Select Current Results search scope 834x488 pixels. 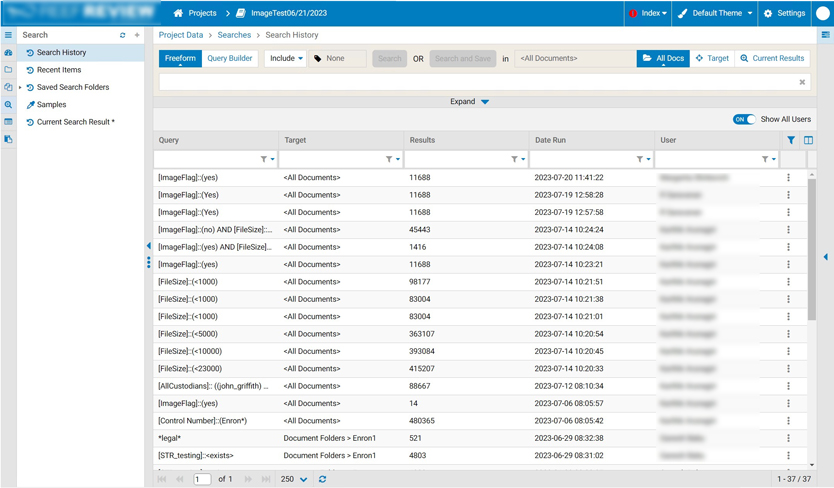[x=772, y=59]
